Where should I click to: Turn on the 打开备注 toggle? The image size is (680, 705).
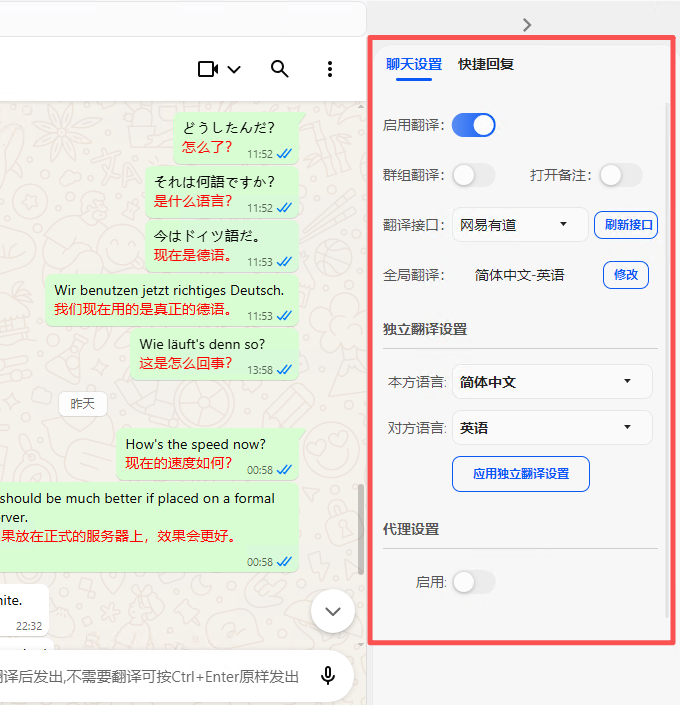pyautogui.click(x=620, y=175)
